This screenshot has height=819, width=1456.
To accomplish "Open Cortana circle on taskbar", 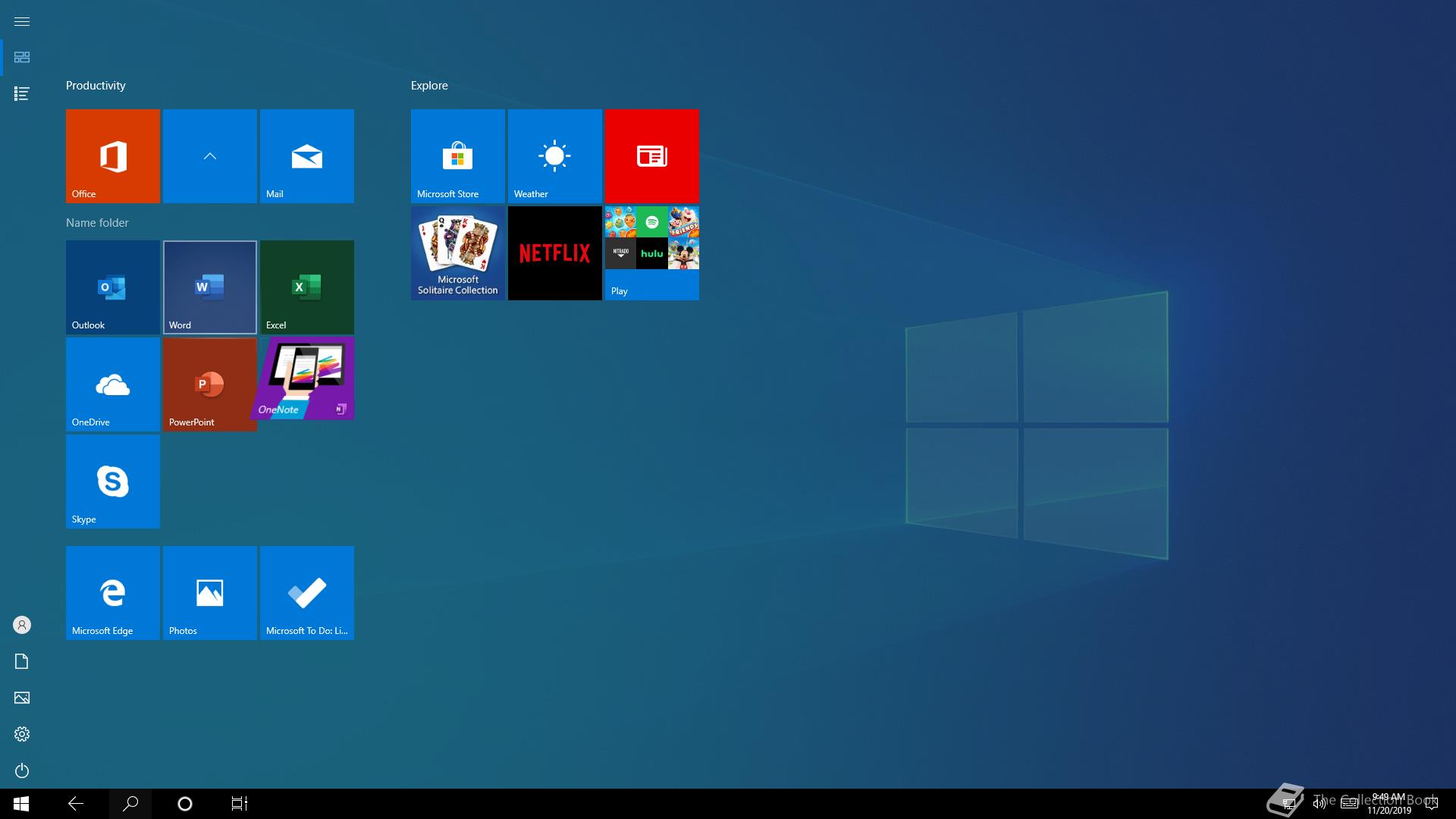I will [x=185, y=804].
